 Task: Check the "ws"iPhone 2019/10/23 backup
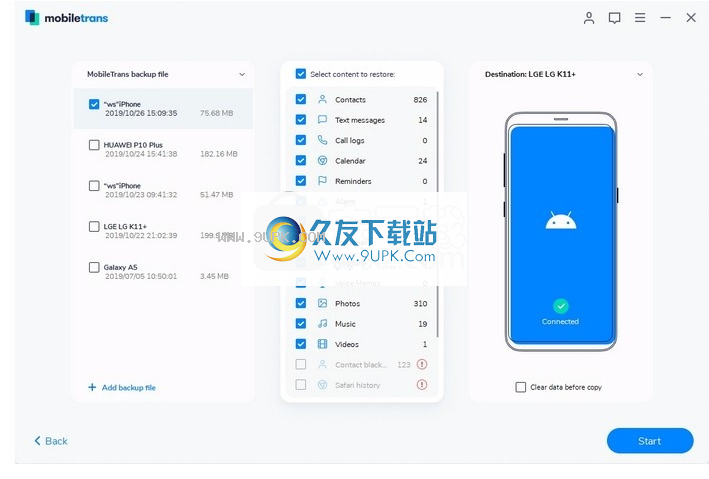point(94,186)
